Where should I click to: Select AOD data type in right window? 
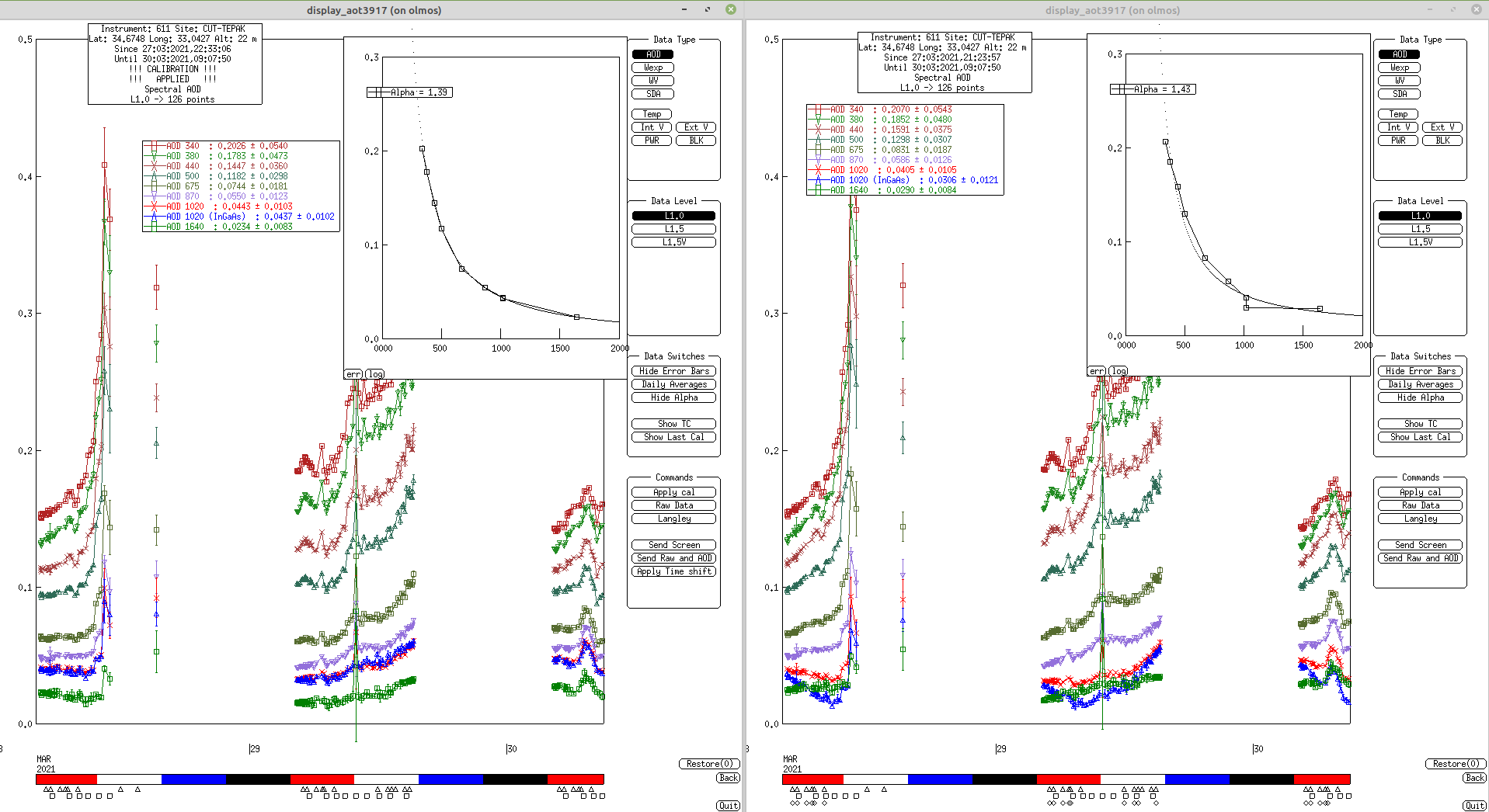[1399, 54]
